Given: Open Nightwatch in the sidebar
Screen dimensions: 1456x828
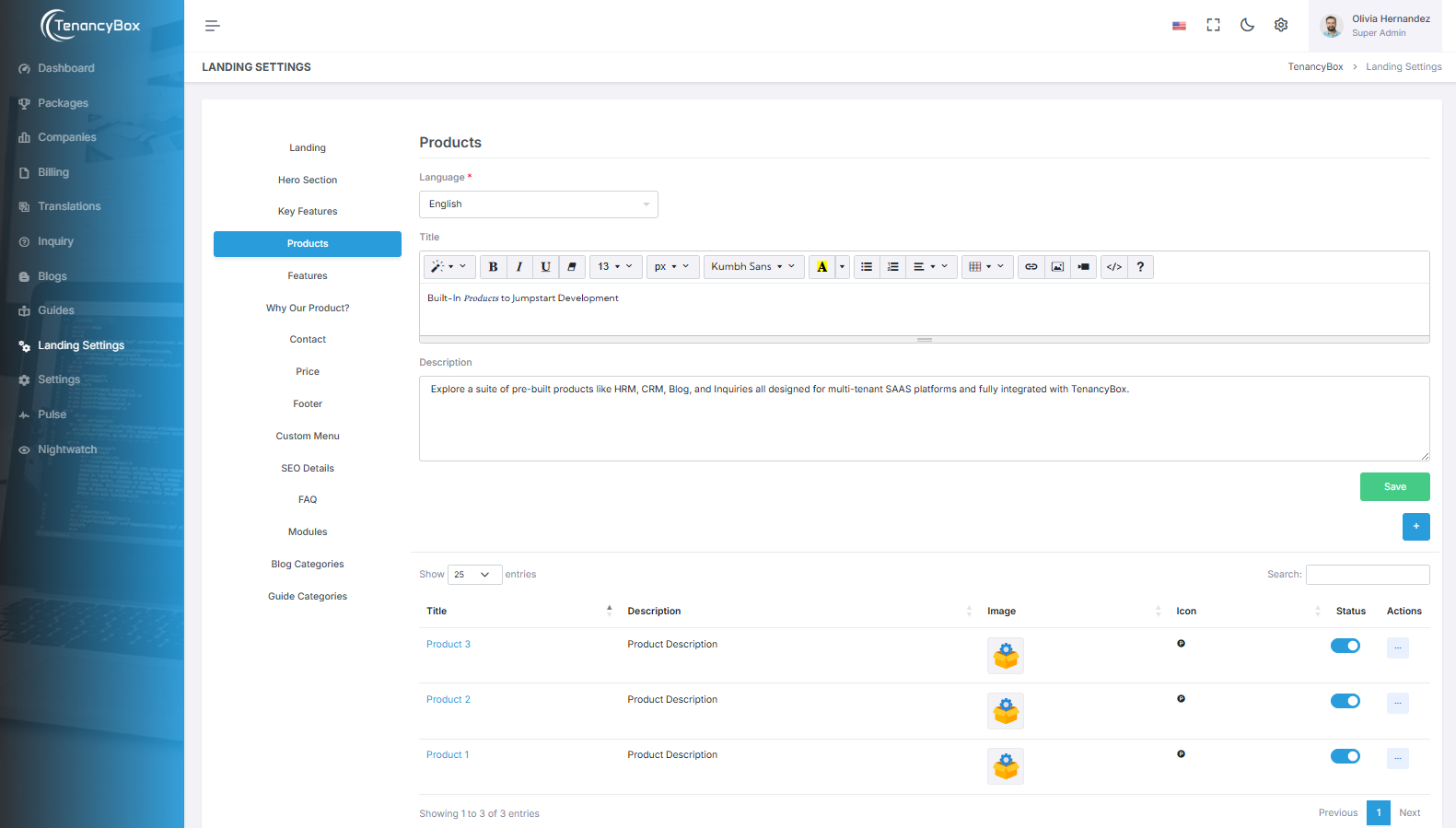Looking at the screenshot, I should (x=67, y=449).
